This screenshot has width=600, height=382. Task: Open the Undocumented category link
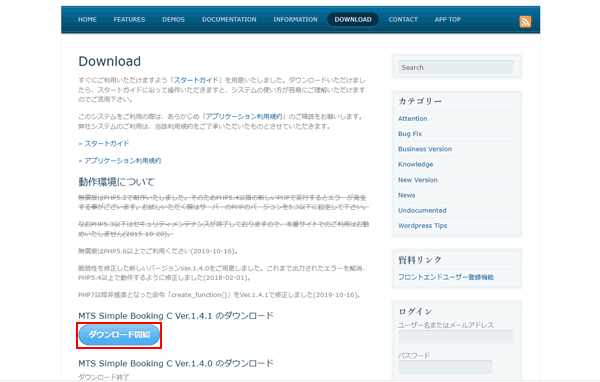click(422, 211)
